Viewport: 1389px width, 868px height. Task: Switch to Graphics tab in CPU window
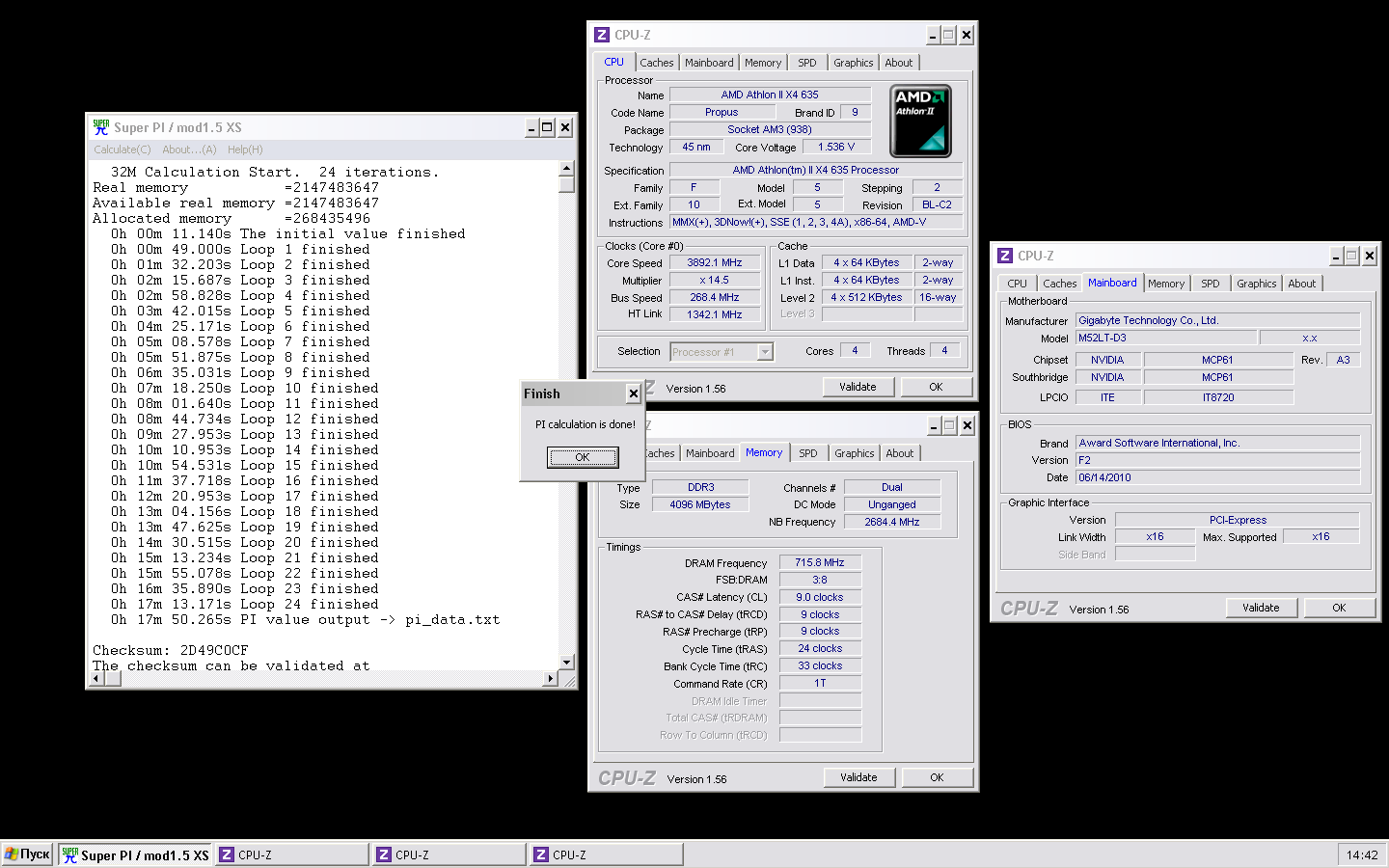coord(854,63)
